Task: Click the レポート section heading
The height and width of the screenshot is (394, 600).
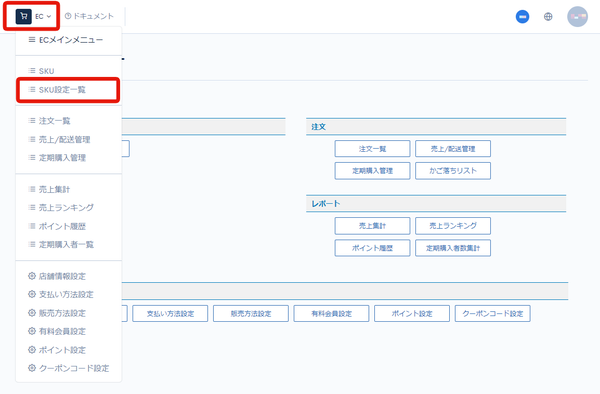Action: pos(326,204)
